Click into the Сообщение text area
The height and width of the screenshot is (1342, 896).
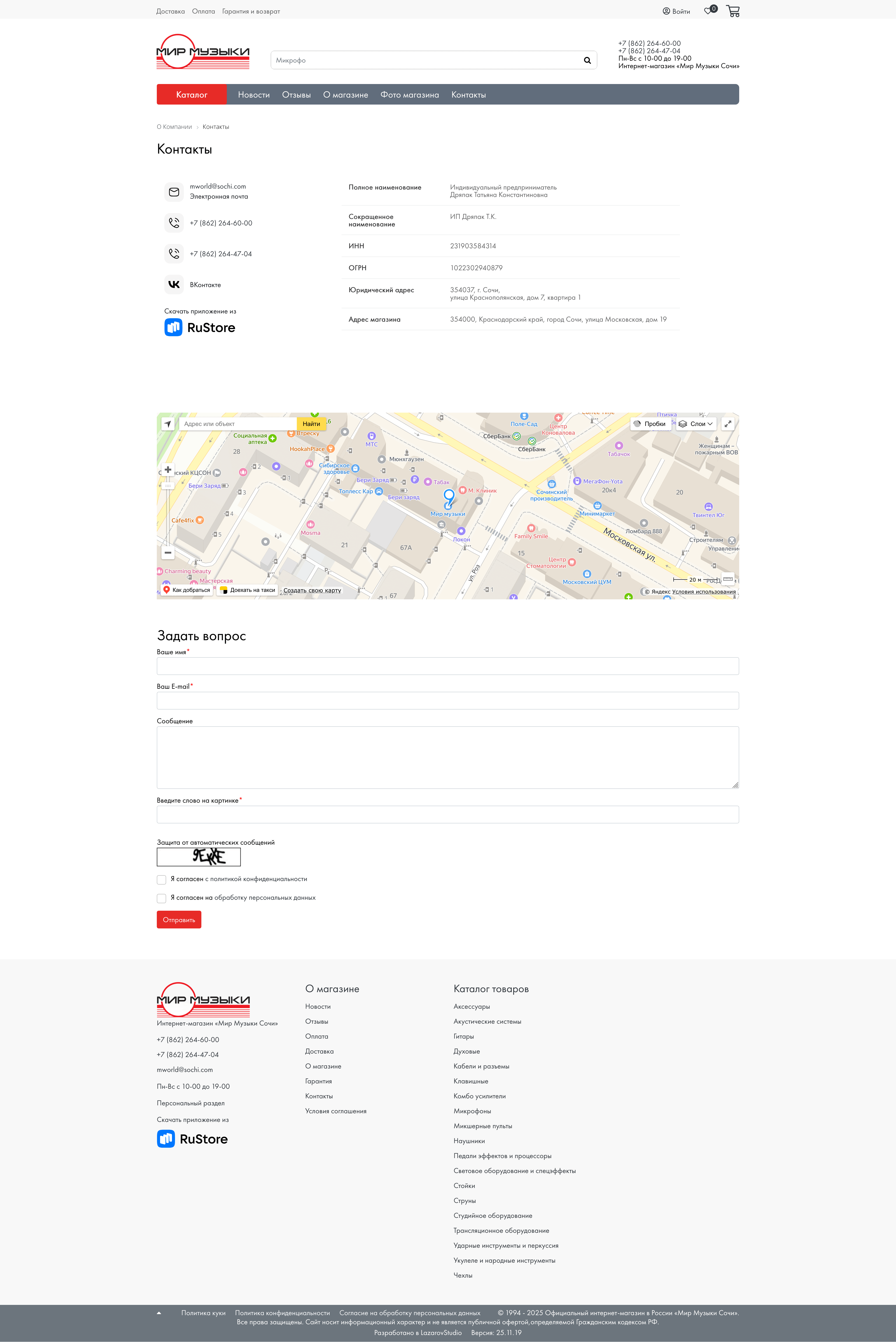[x=448, y=758]
